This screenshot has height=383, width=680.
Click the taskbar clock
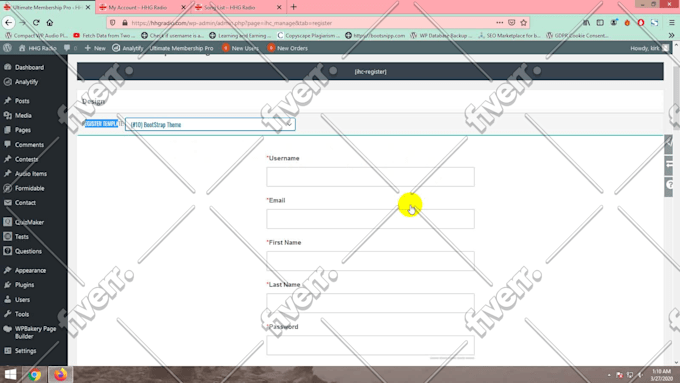point(661,375)
